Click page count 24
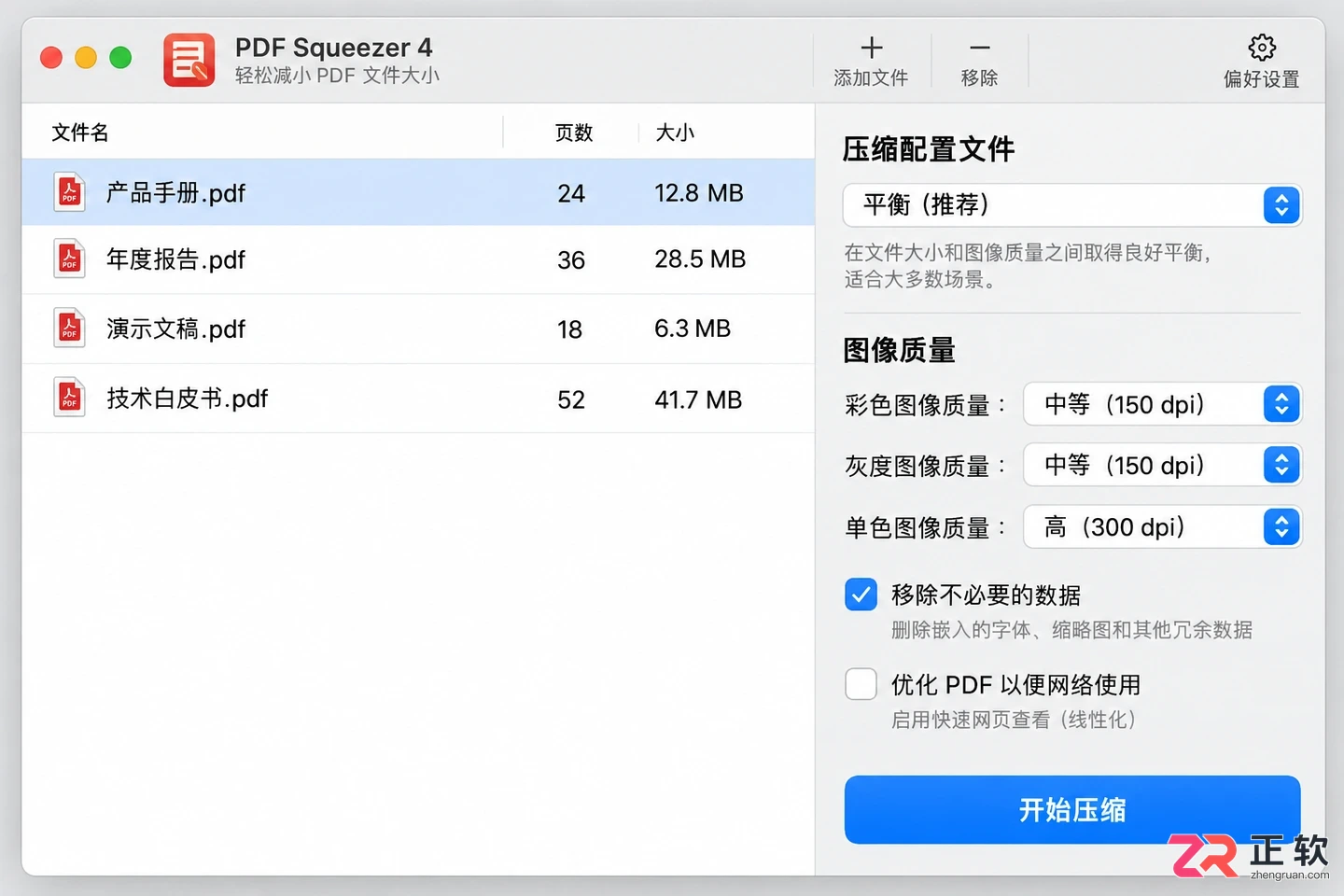Image resolution: width=1344 pixels, height=896 pixels. coord(571,193)
